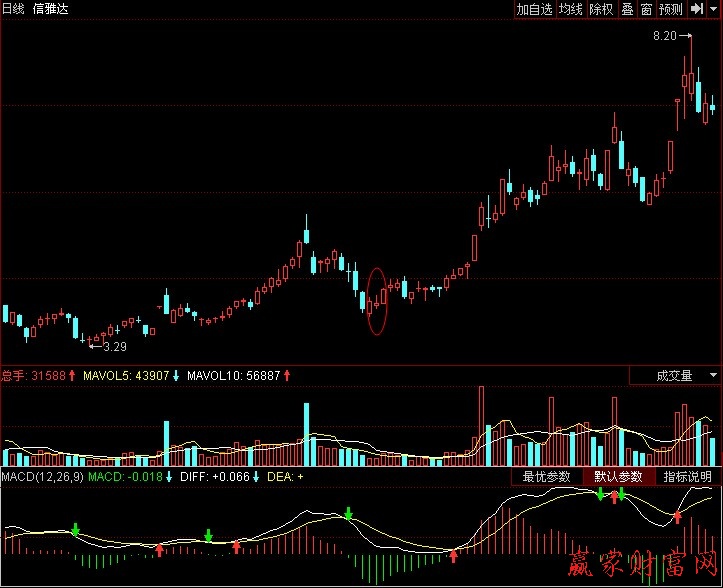This screenshot has height=588, width=723.
Task: Click the 8.20 high price marker
Action: point(665,36)
